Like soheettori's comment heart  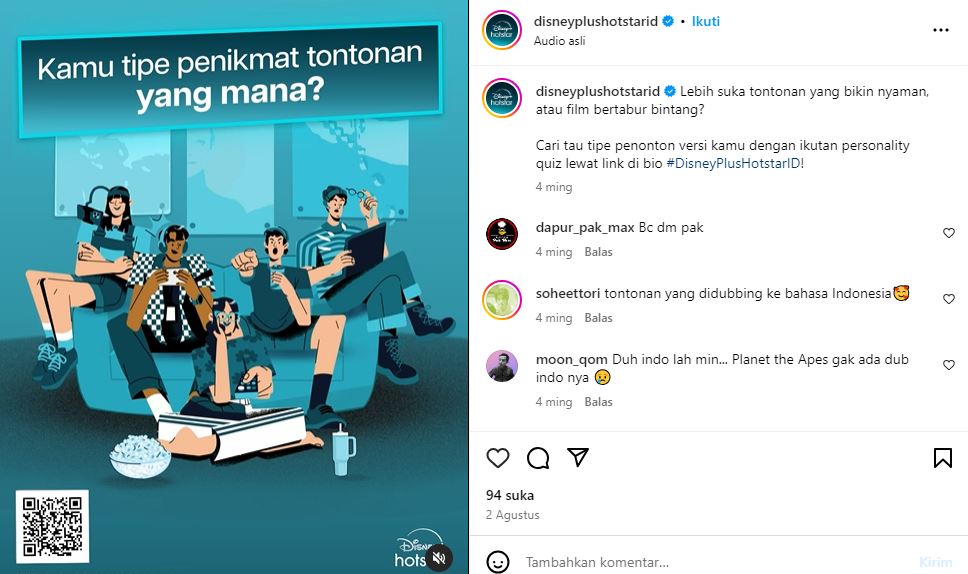click(949, 299)
